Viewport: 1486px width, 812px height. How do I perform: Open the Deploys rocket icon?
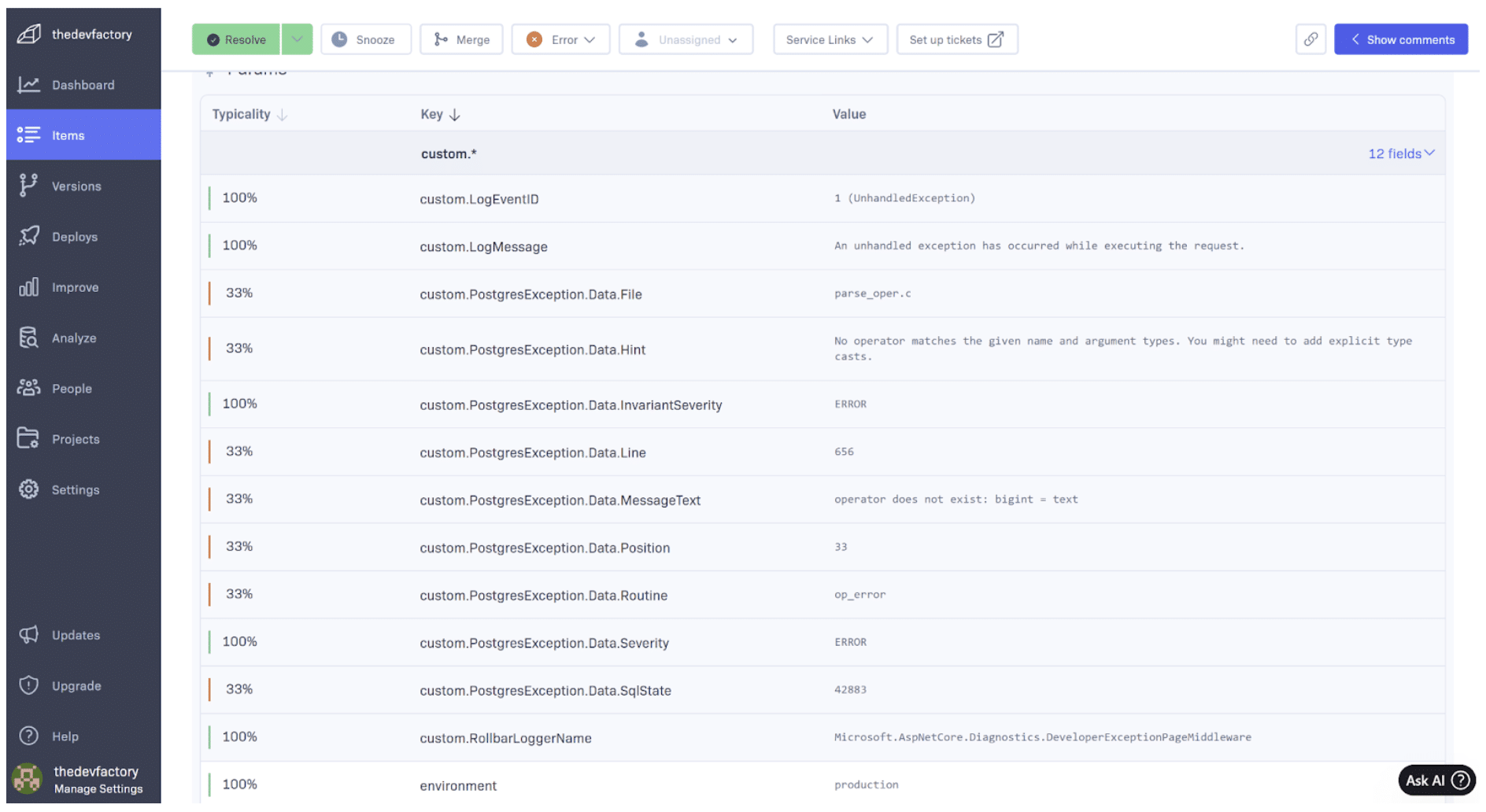click(29, 237)
